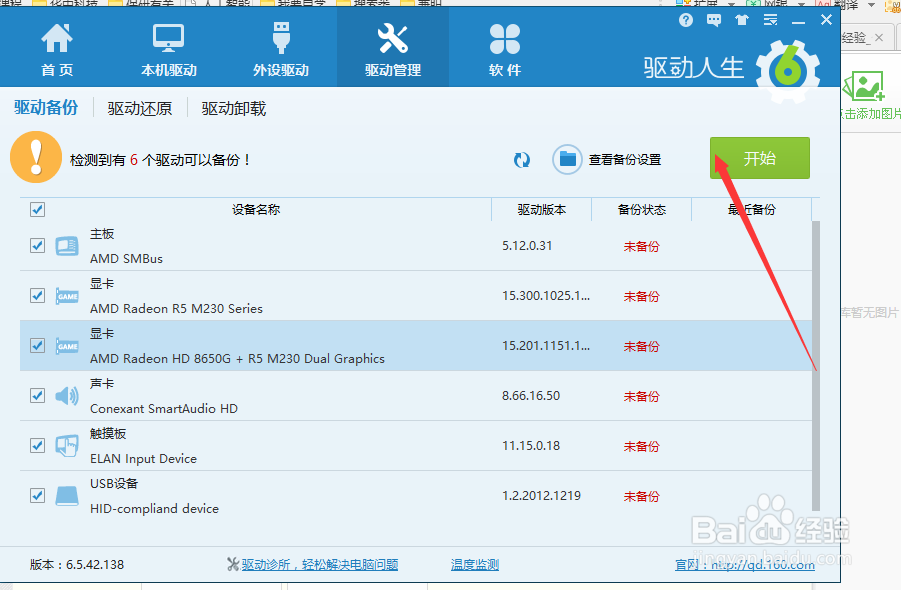Select the Conexant SmartAudio HD name
The height and width of the screenshot is (590, 901).
pos(164,409)
